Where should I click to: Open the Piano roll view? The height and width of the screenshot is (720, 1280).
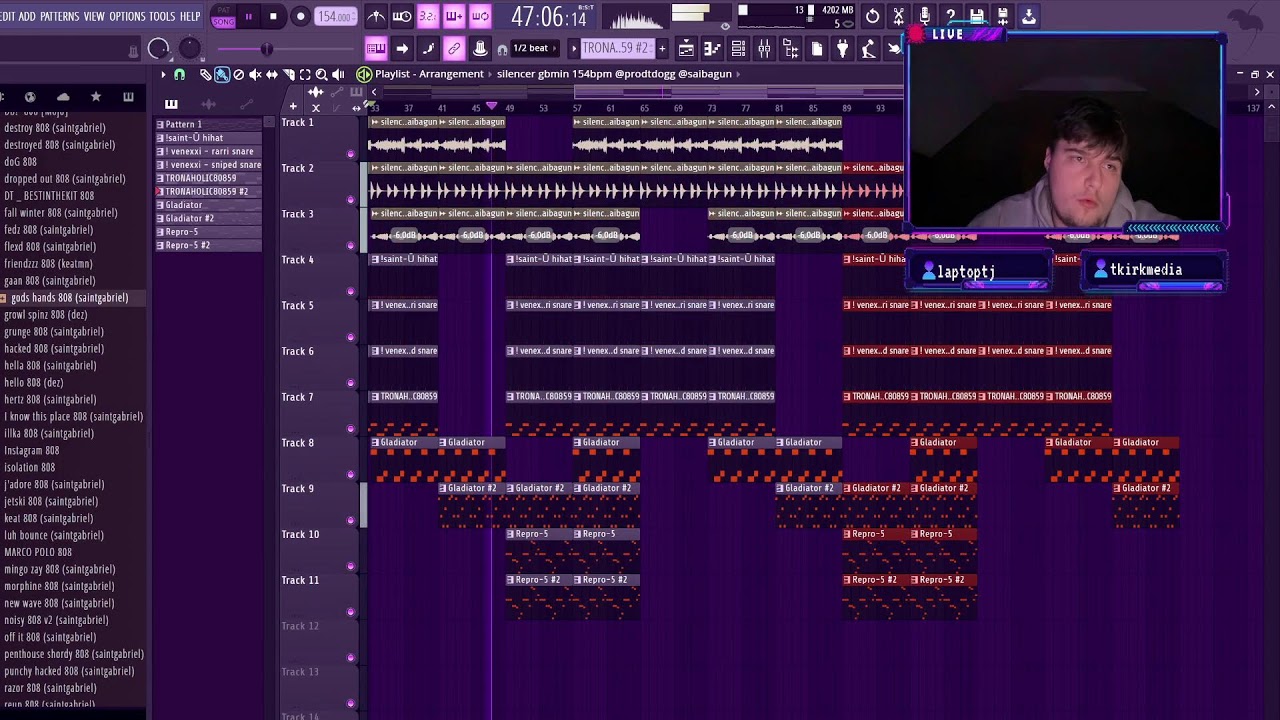[x=712, y=48]
